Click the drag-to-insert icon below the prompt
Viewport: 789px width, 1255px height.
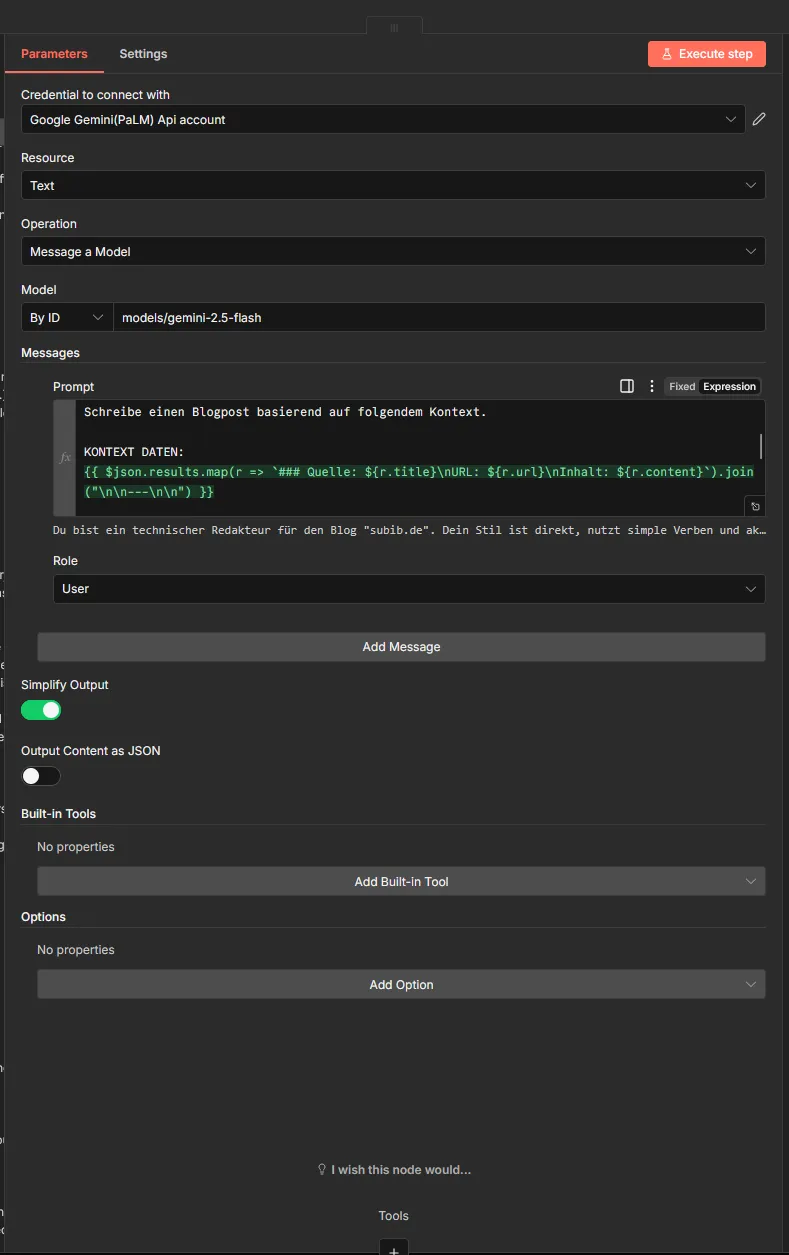tap(755, 506)
